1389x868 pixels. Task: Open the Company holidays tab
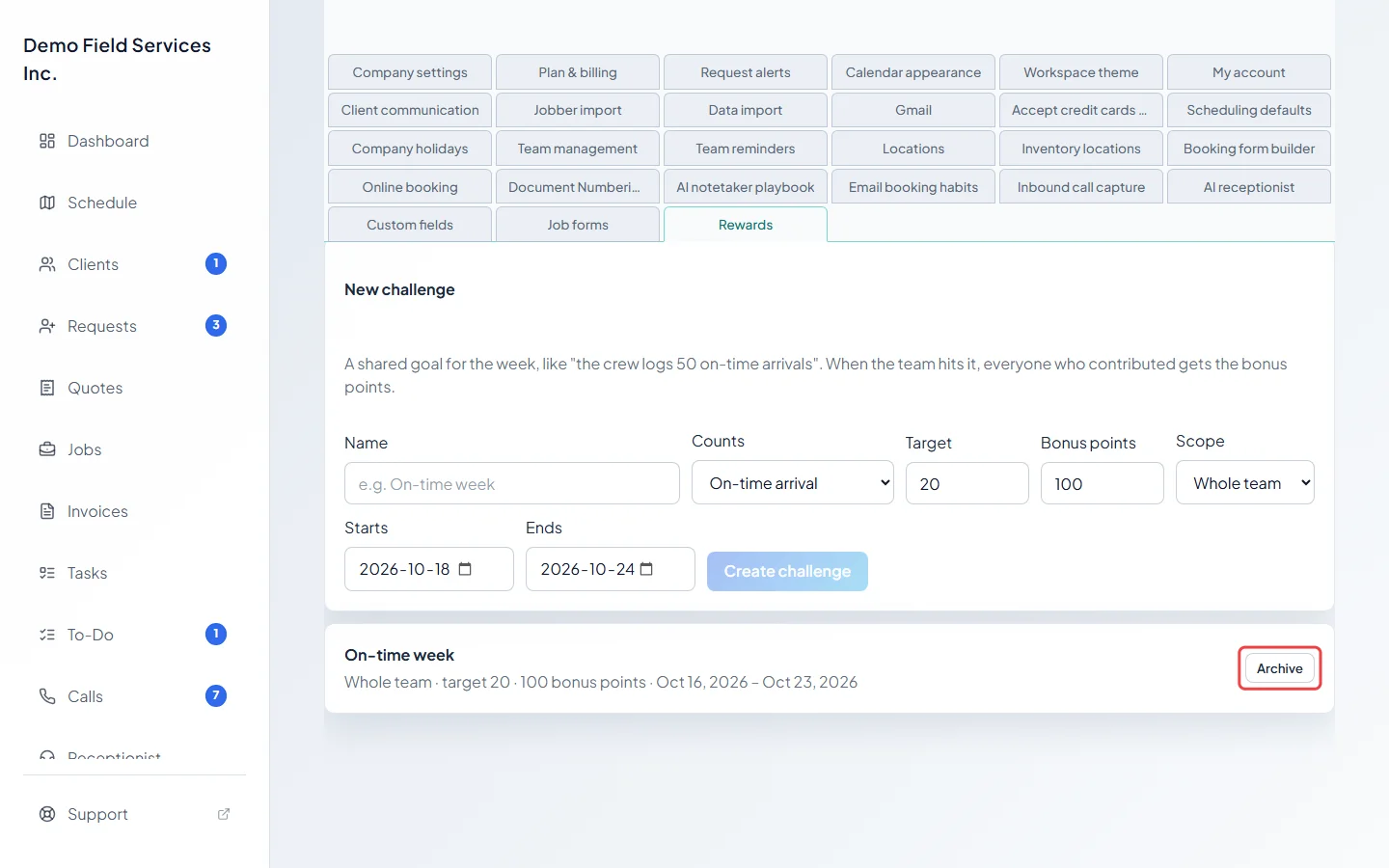pos(410,149)
